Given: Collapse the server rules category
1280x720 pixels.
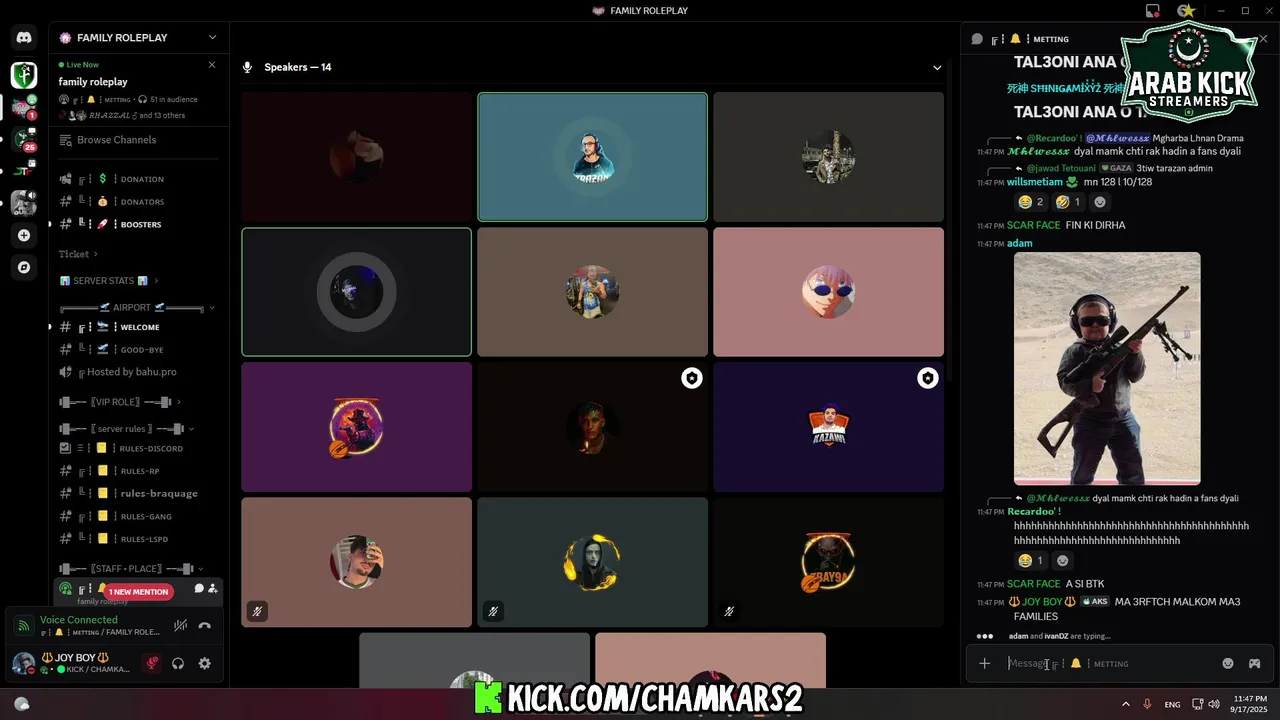Looking at the screenshot, I should [126, 429].
